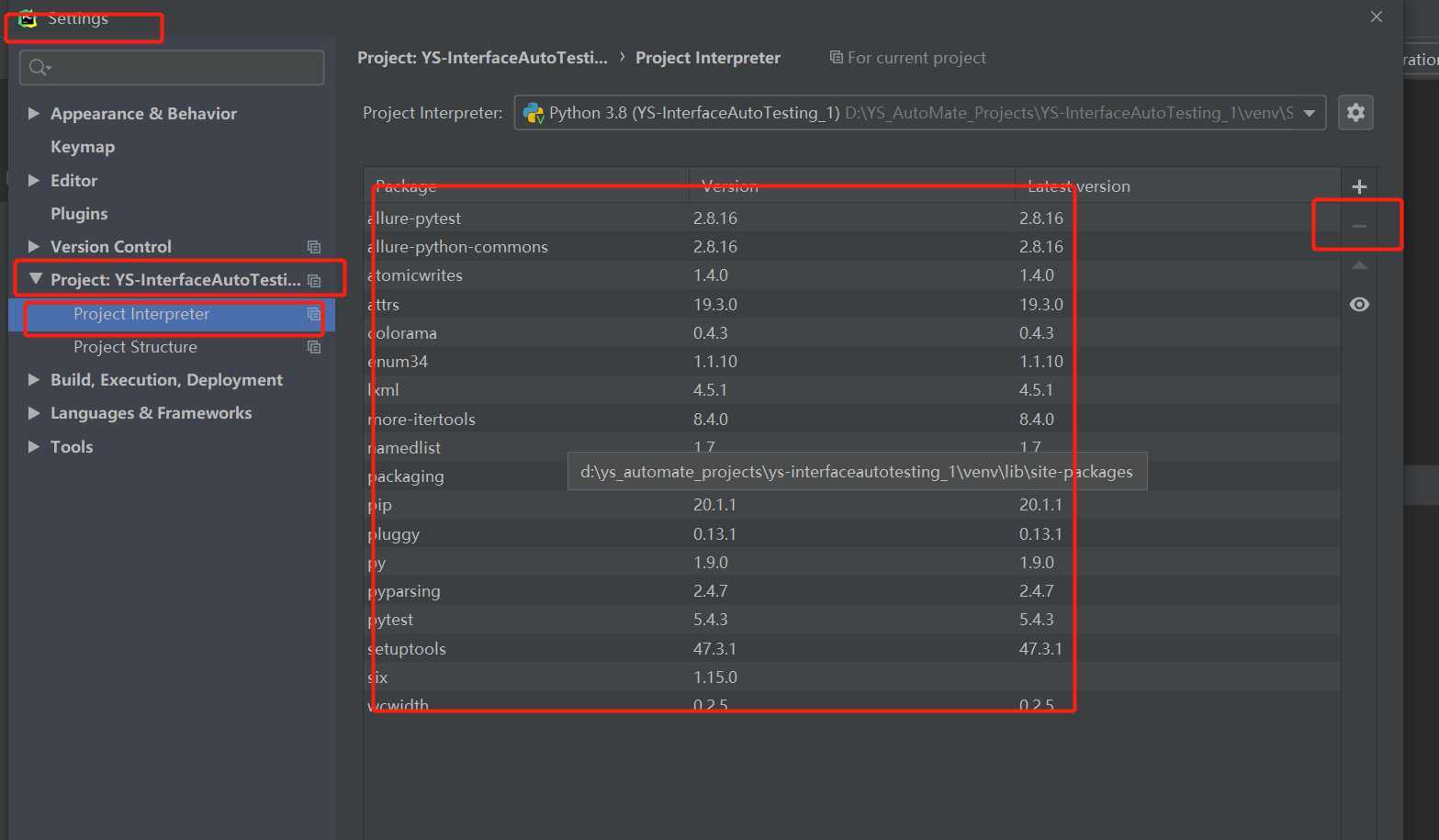Expand the Tools section
This screenshot has width=1439, height=840.
[x=34, y=446]
